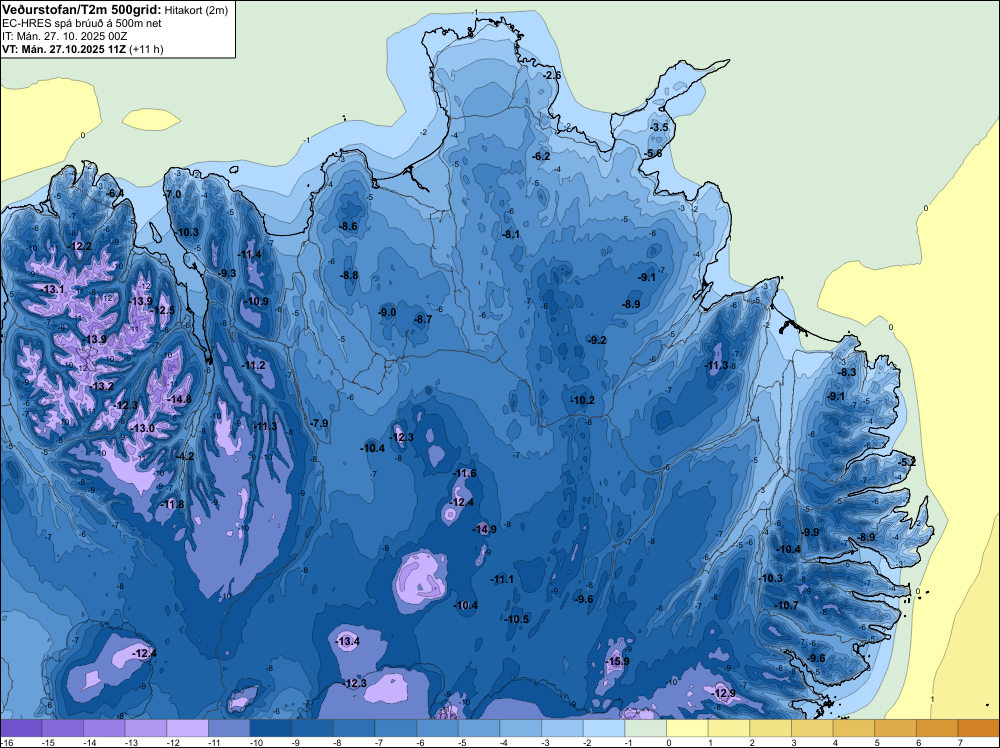Select the legend swatch between -10 and -9
The height and width of the screenshot is (748, 1000).
point(271,728)
